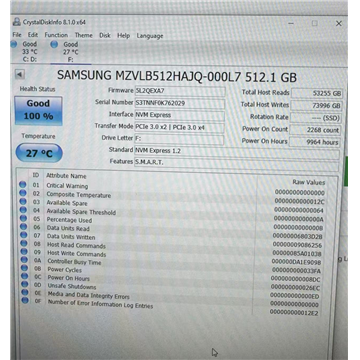Viewport: 360px width, 360px height.
Task: Click the Drive Letter field F:
Action: click(x=179, y=139)
